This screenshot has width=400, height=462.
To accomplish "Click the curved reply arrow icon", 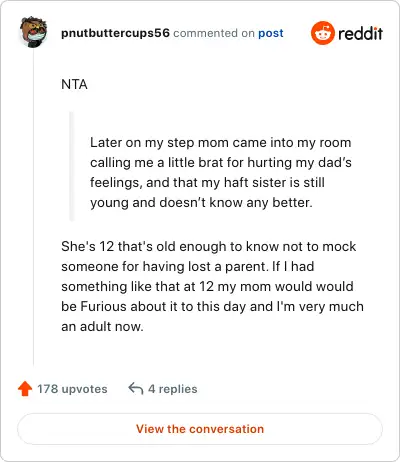I will click(136, 389).
